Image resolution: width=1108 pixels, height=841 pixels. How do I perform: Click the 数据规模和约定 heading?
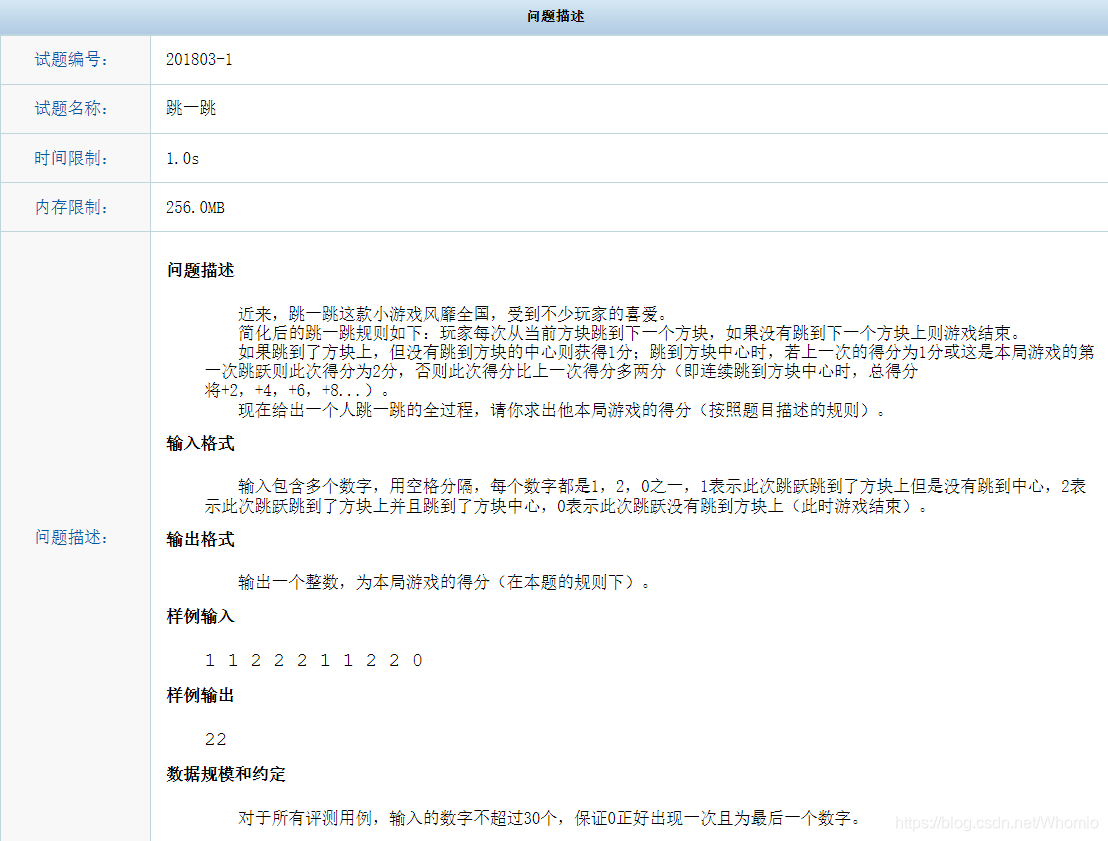(226, 774)
